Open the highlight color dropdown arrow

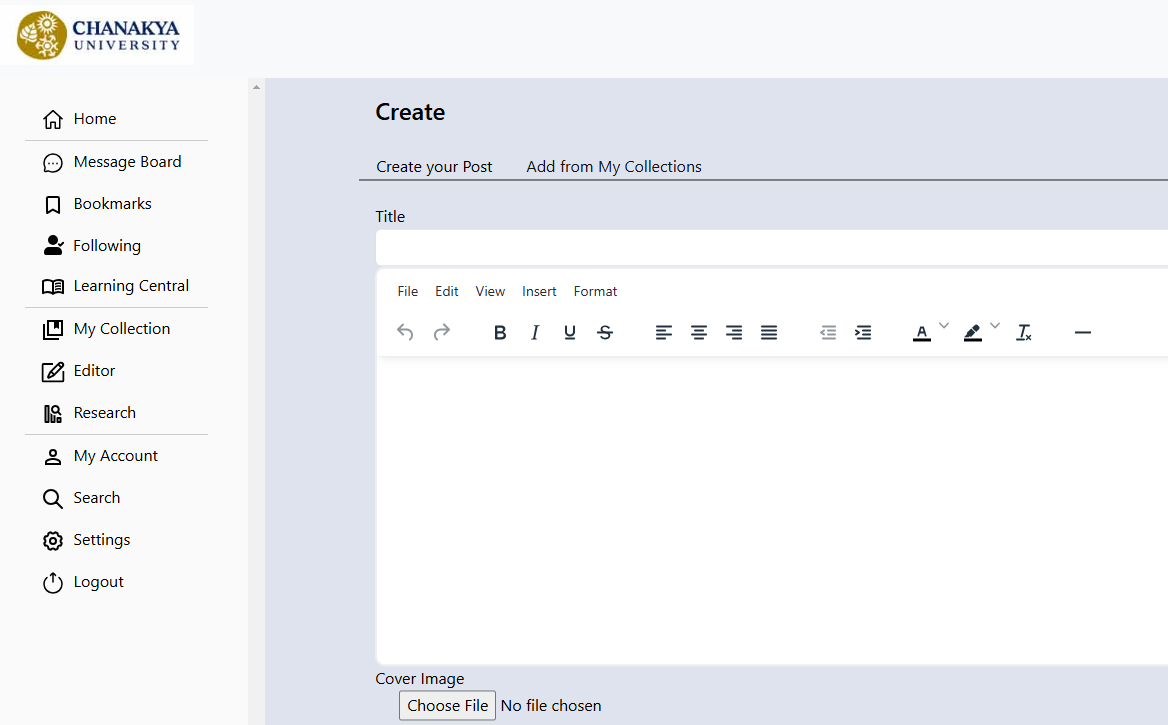coord(995,326)
